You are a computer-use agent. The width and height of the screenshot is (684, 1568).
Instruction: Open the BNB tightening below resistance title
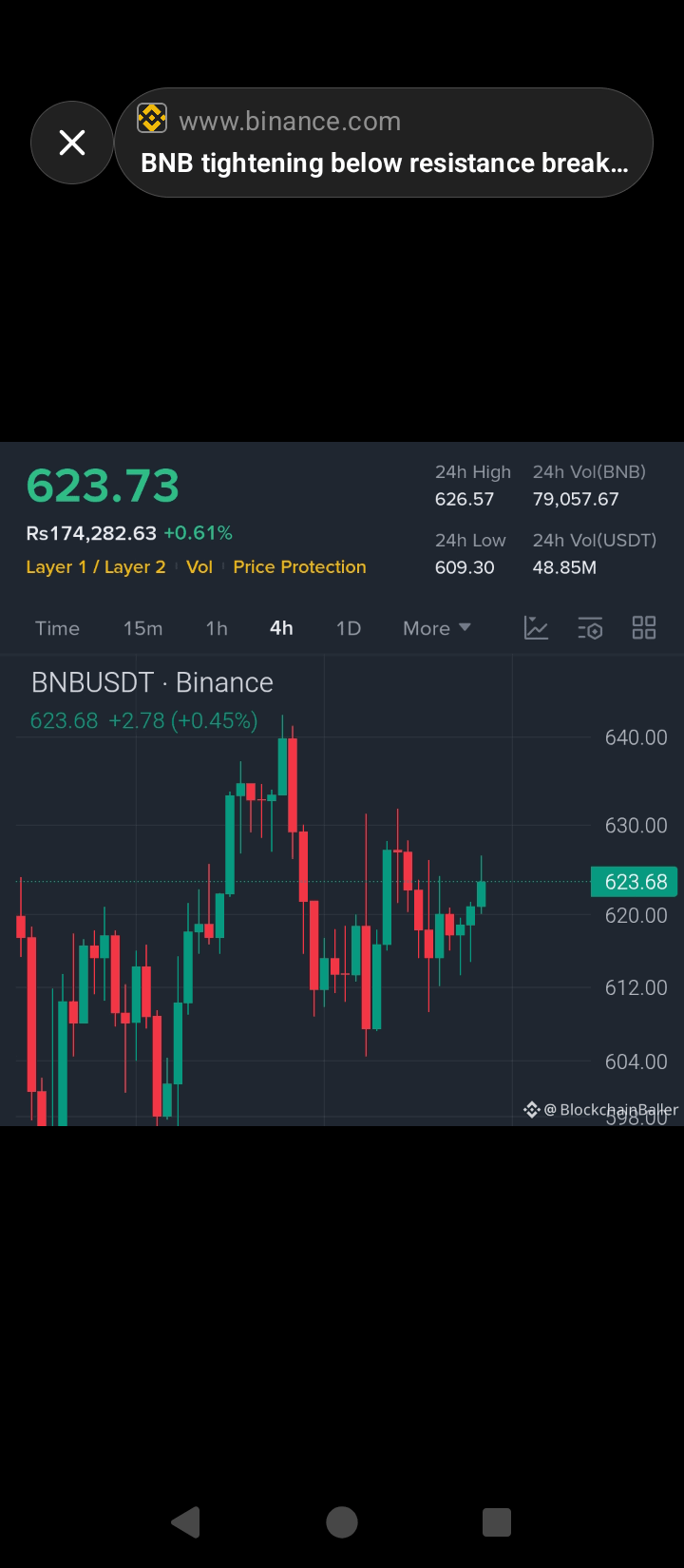(385, 163)
